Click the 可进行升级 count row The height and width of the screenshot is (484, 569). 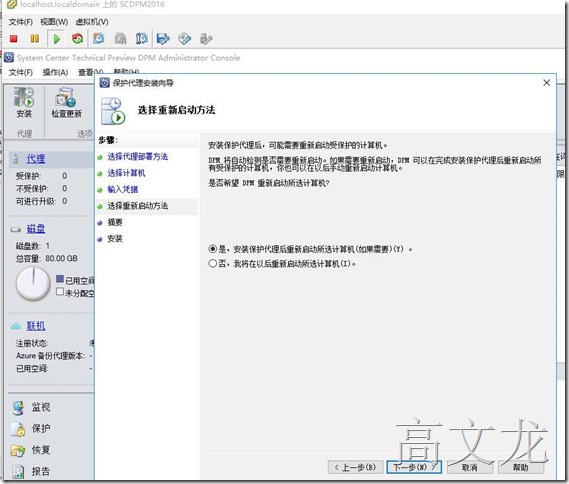pyautogui.click(x=41, y=201)
